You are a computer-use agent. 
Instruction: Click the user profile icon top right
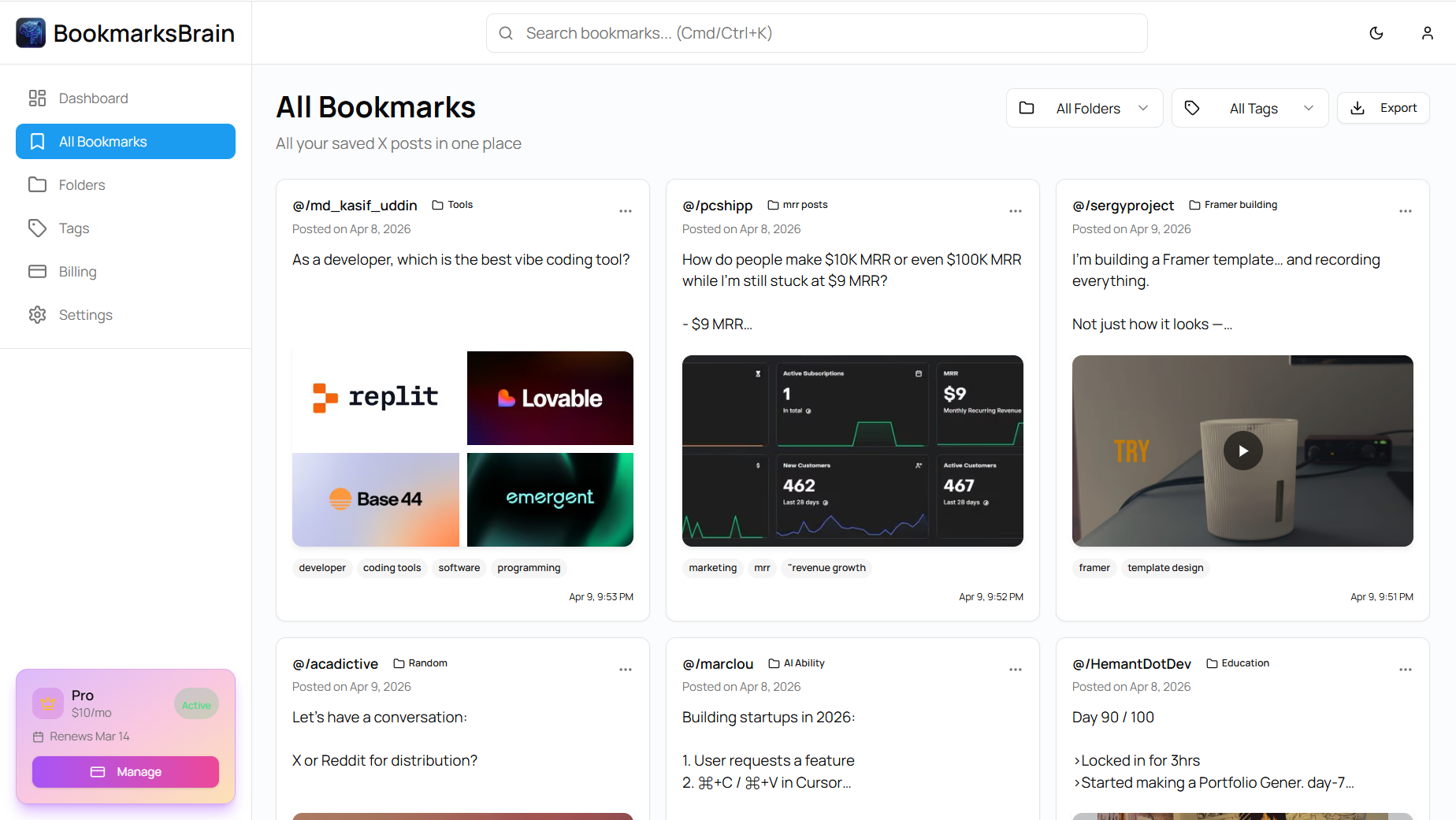(x=1428, y=33)
